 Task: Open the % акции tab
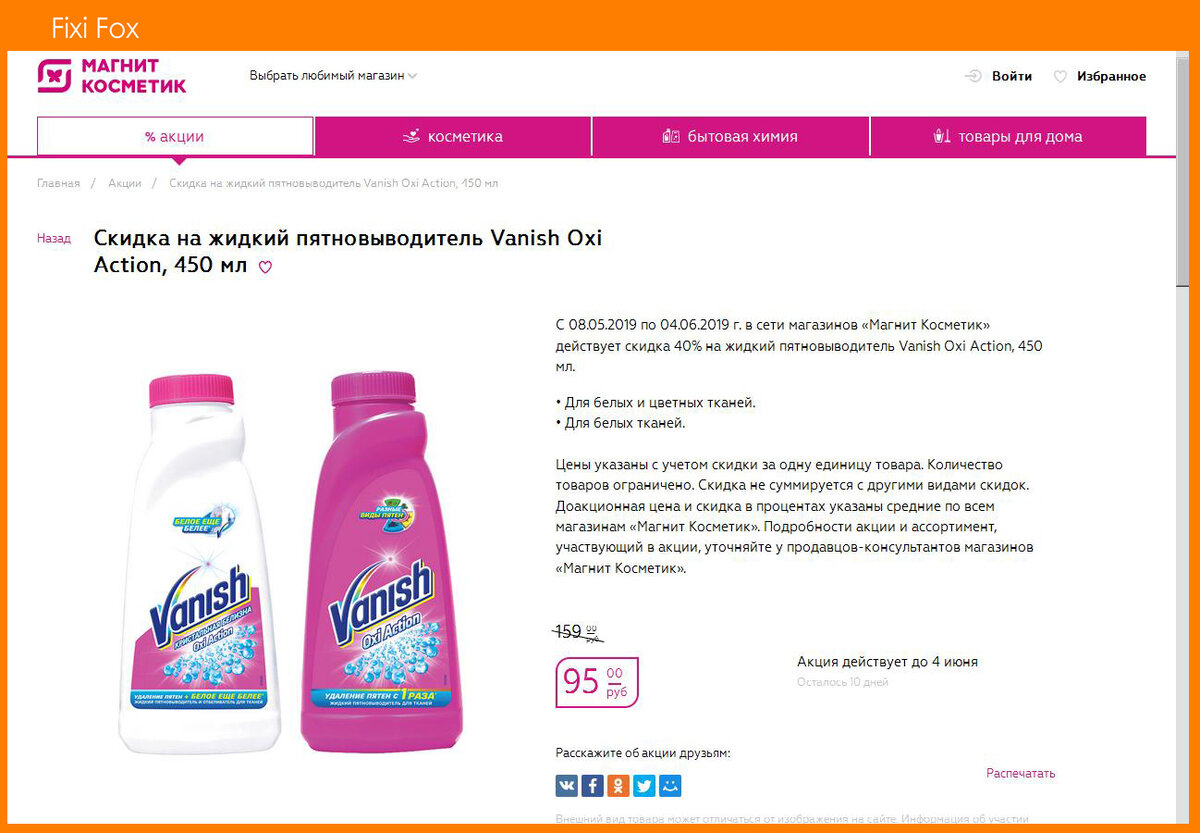pos(175,136)
